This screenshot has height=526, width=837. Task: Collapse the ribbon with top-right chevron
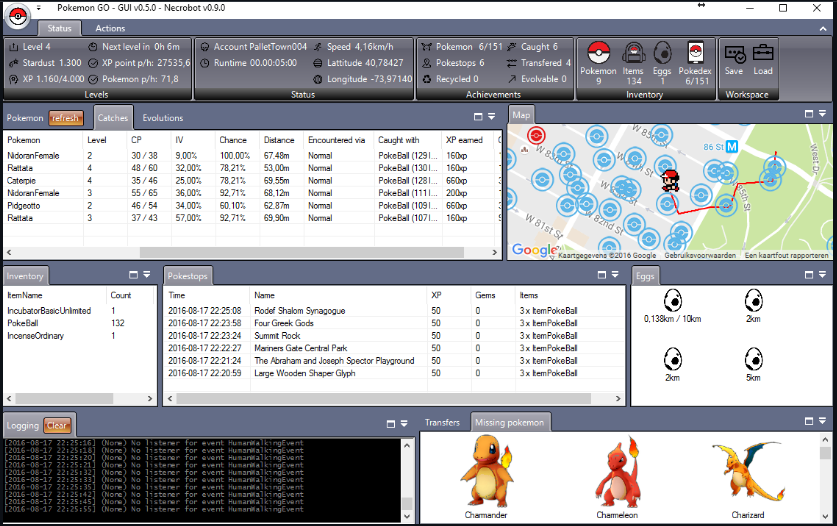tap(823, 28)
